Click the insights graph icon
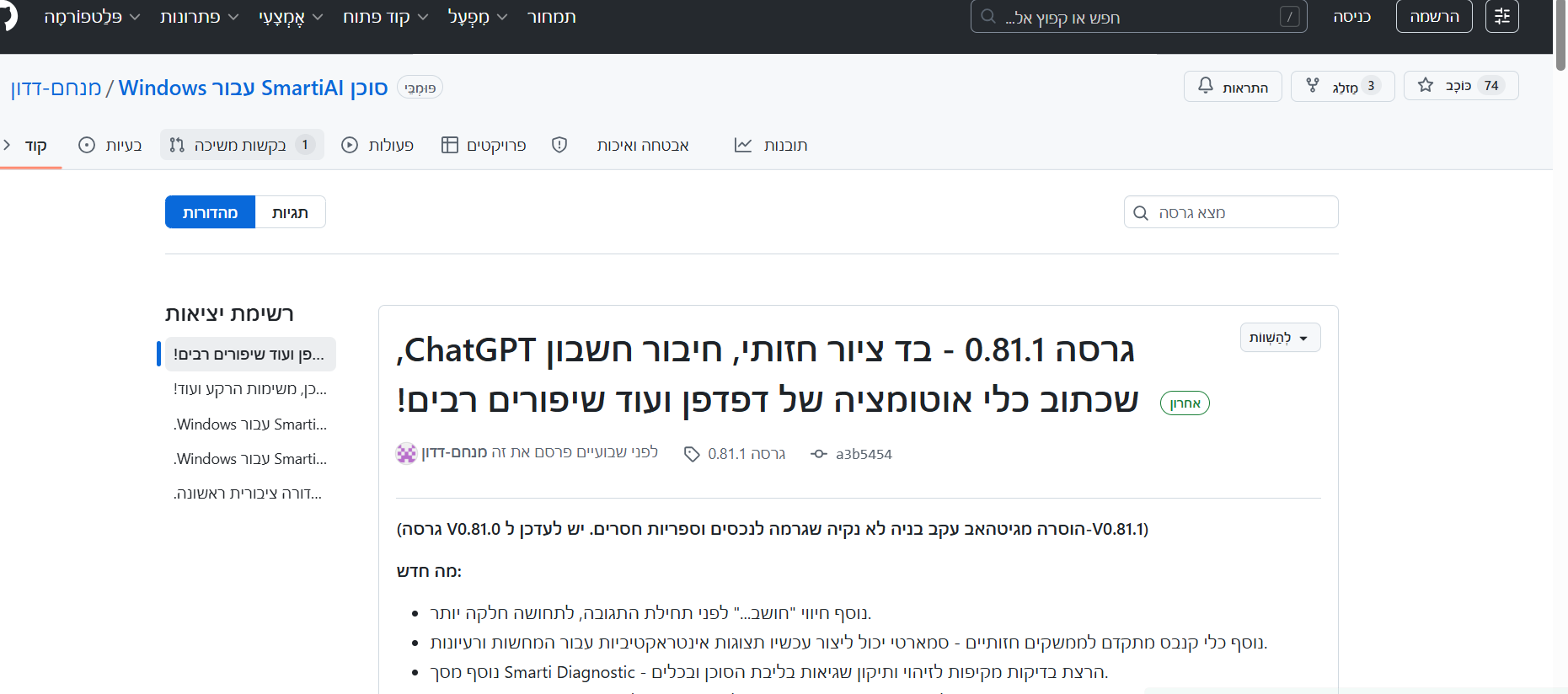Image resolution: width=1568 pixels, height=694 pixels. (743, 145)
